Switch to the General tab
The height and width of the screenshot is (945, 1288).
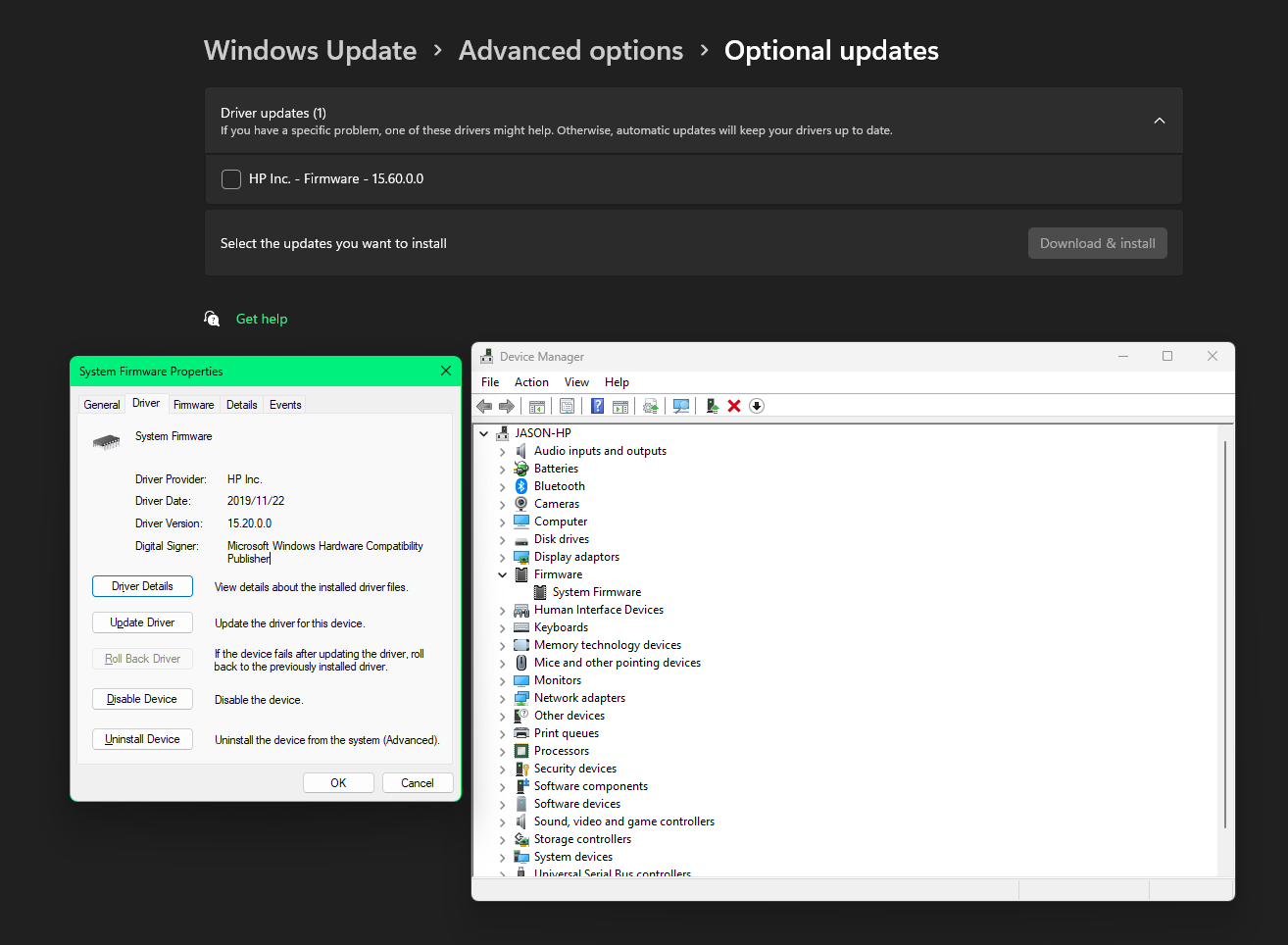point(102,405)
